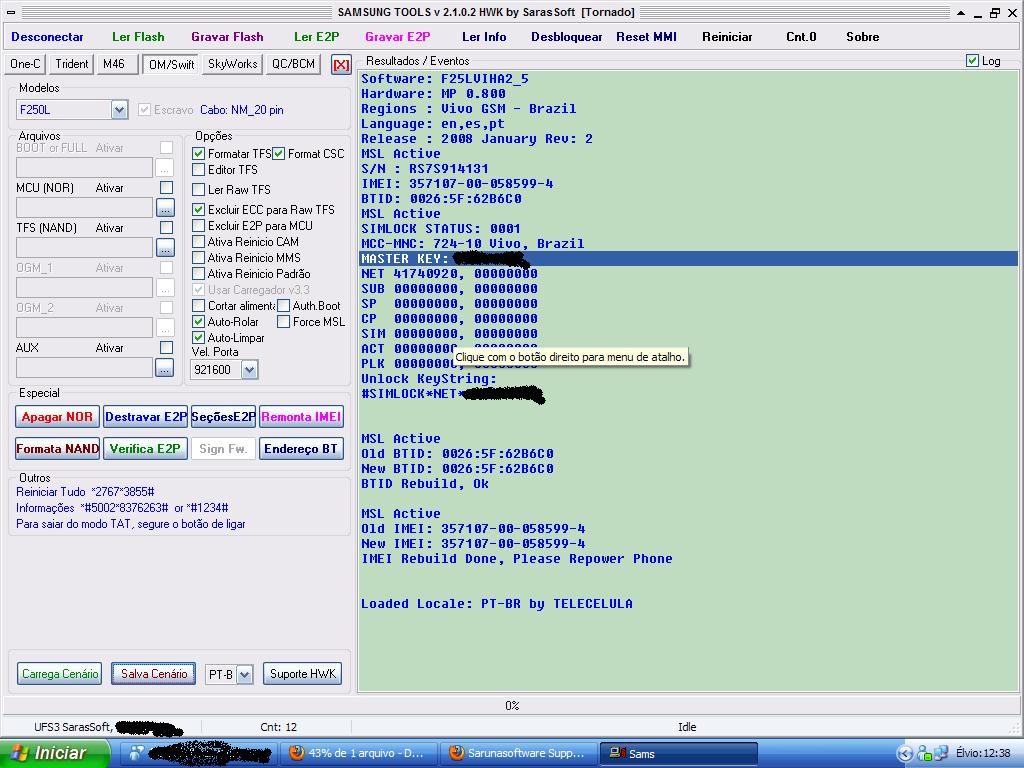Viewport: 1024px width, 768px height.
Task: Disable the Auto-Limpar option
Action: pos(199,338)
